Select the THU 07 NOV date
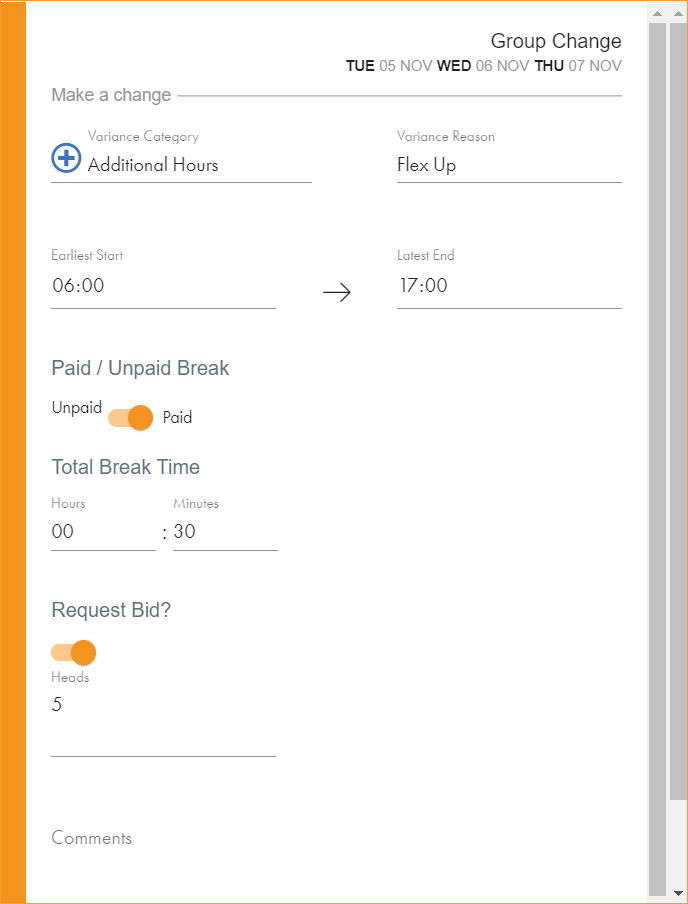This screenshot has width=688, height=904. pos(577,66)
